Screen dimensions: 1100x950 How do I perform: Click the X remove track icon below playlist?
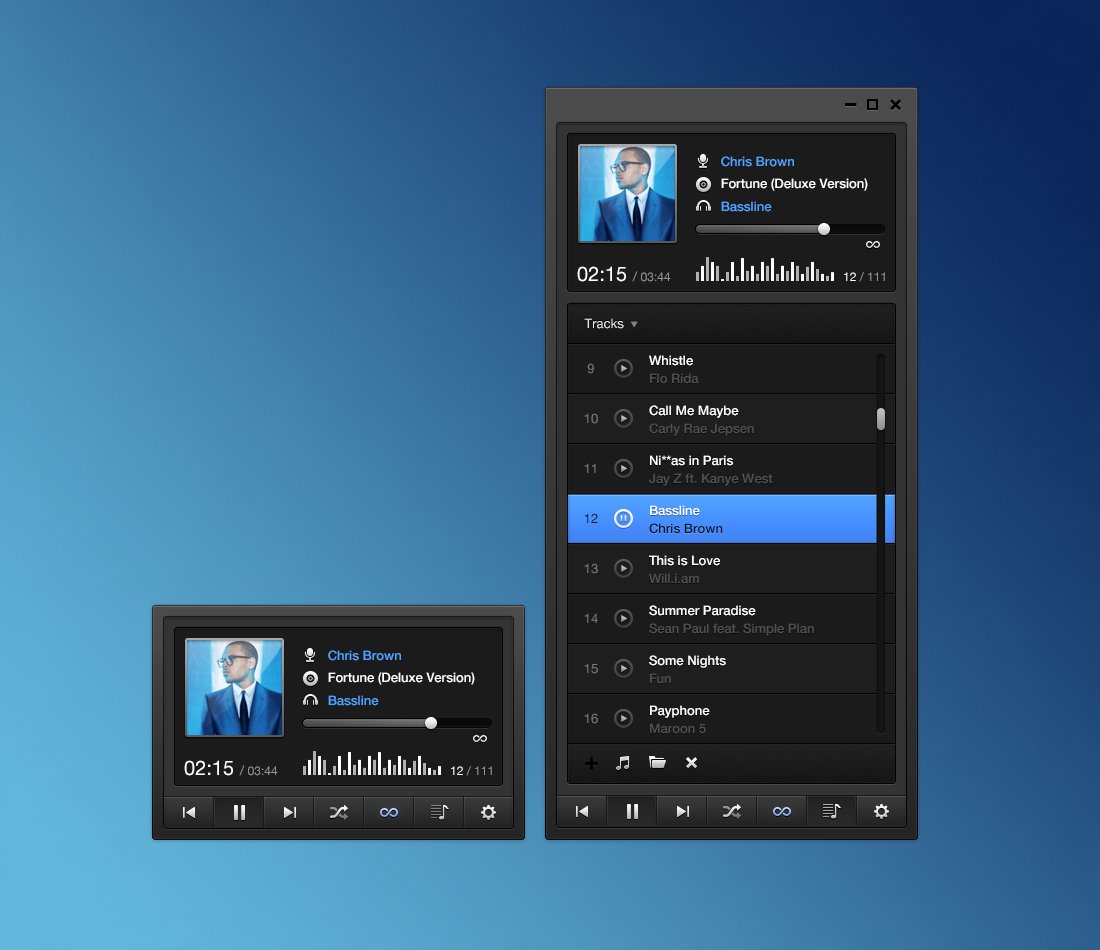point(691,763)
